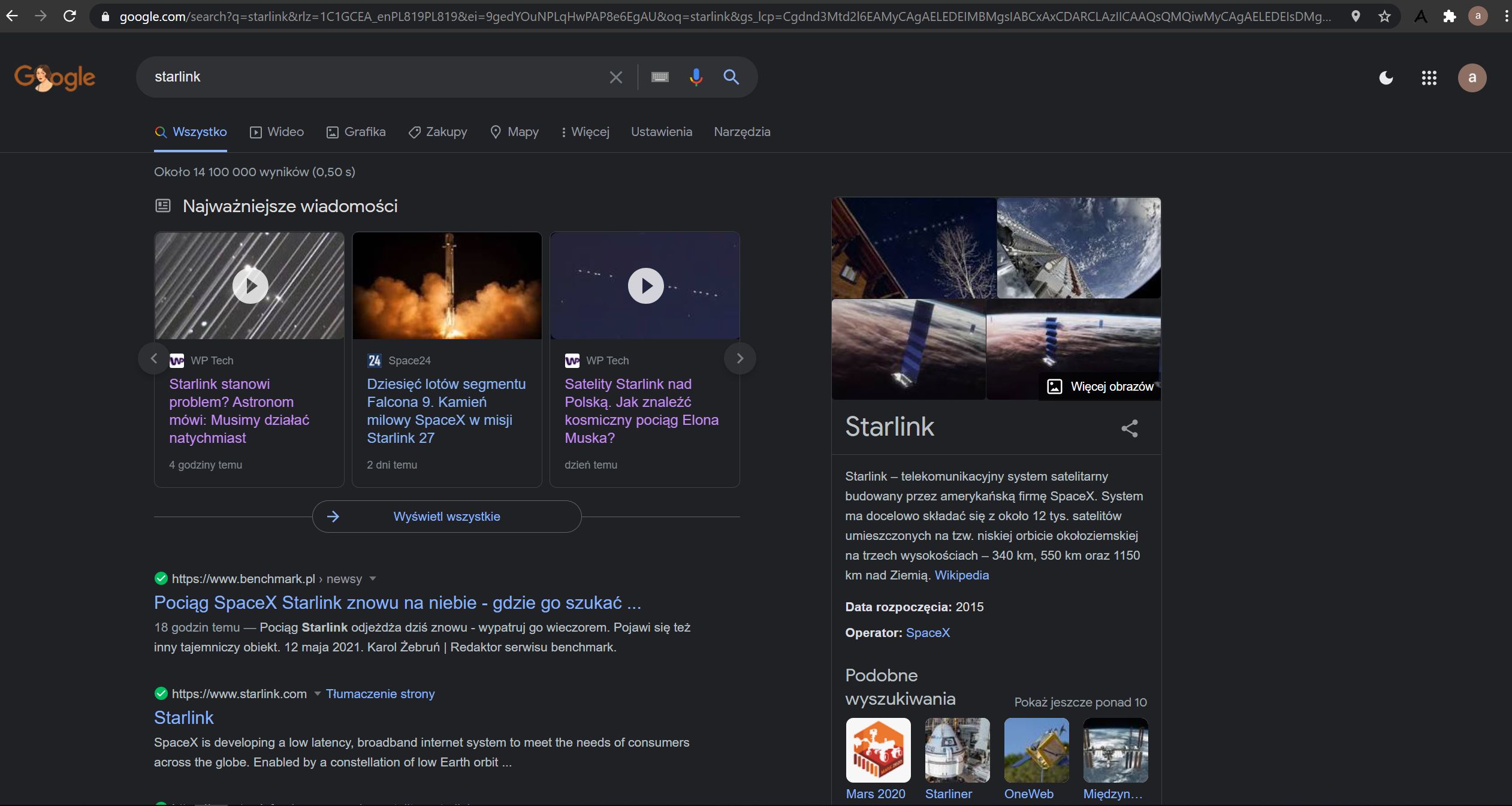Bookmark this page with star icon
1512x806 pixels.
pyautogui.click(x=1384, y=16)
